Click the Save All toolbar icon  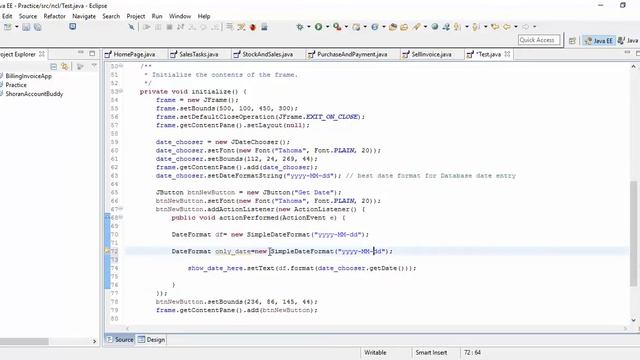click(38, 27)
